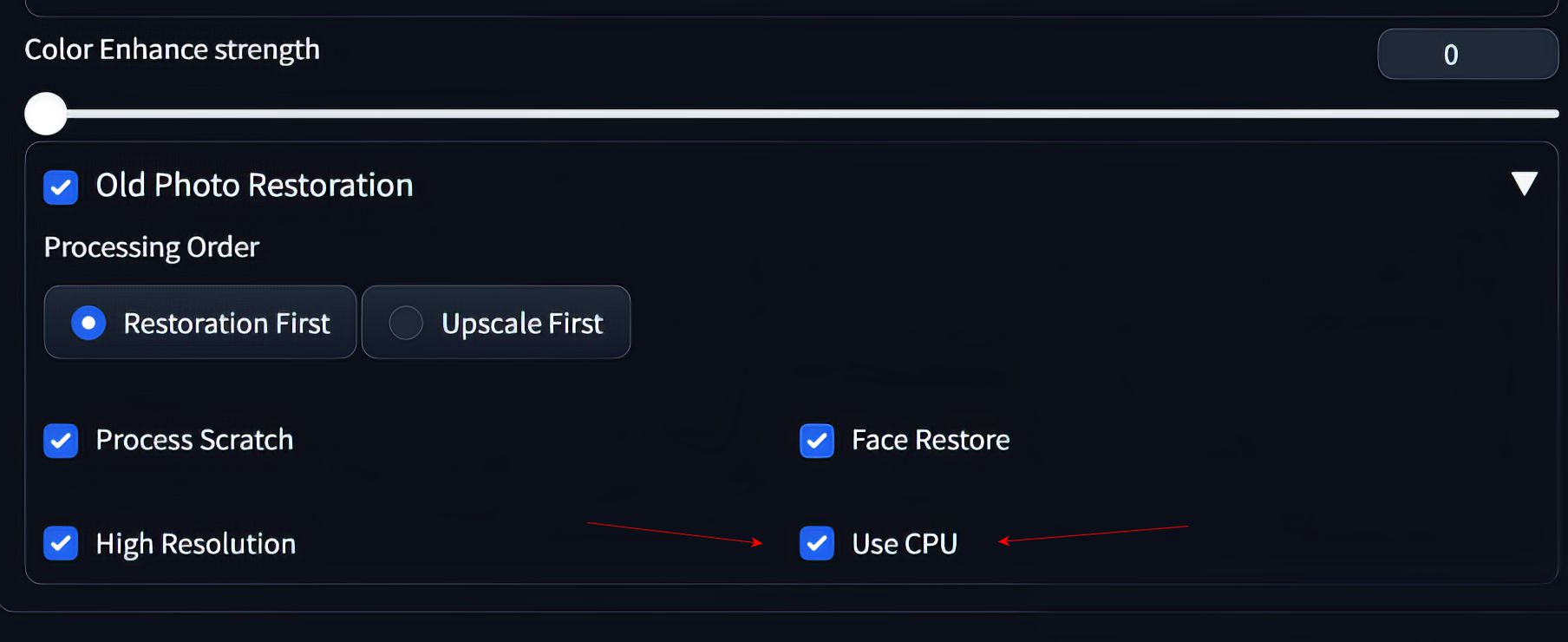The height and width of the screenshot is (642, 1568).
Task: Click the Color Enhance strength label
Action: [x=173, y=49]
